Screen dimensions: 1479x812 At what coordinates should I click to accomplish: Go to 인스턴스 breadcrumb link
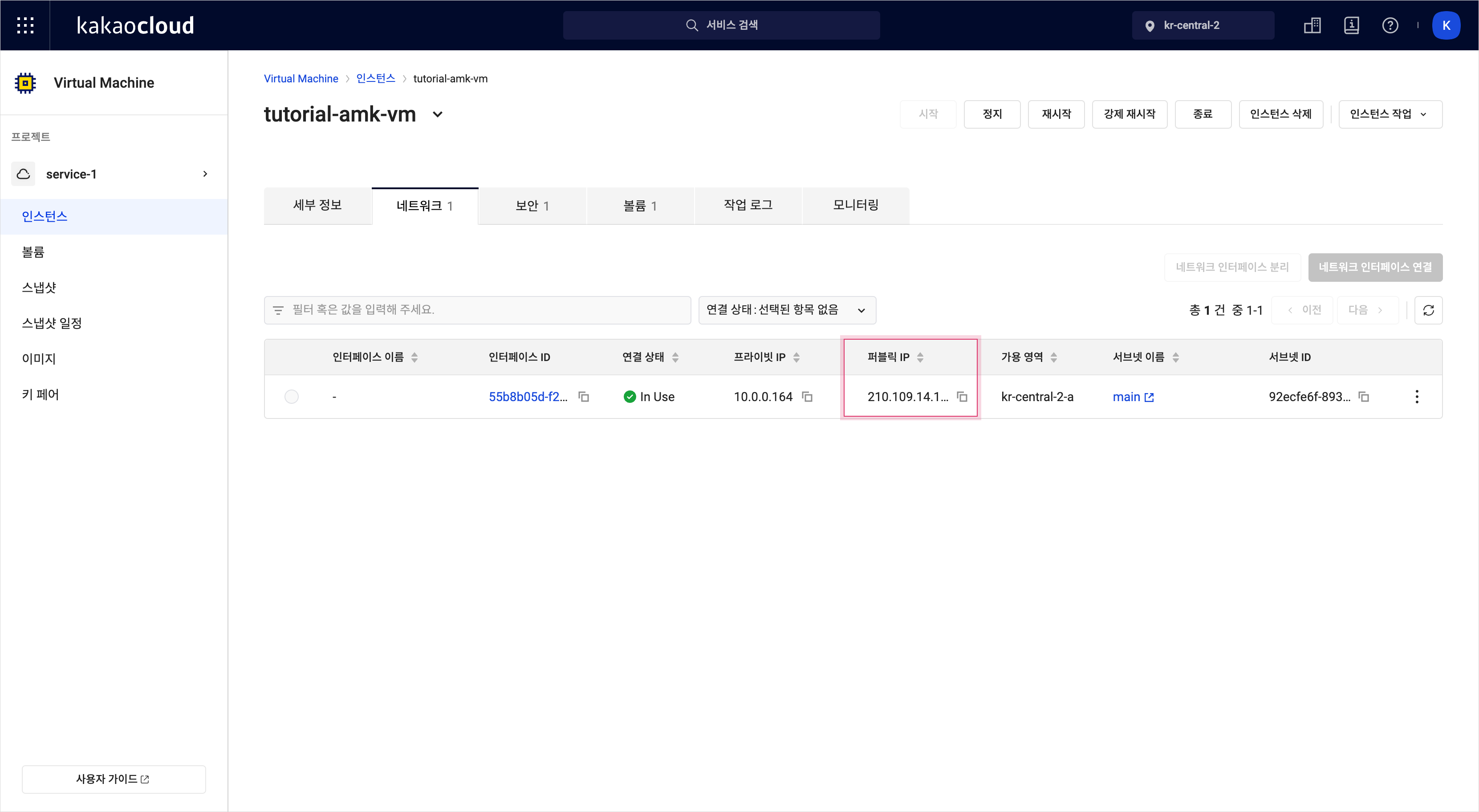(375, 79)
